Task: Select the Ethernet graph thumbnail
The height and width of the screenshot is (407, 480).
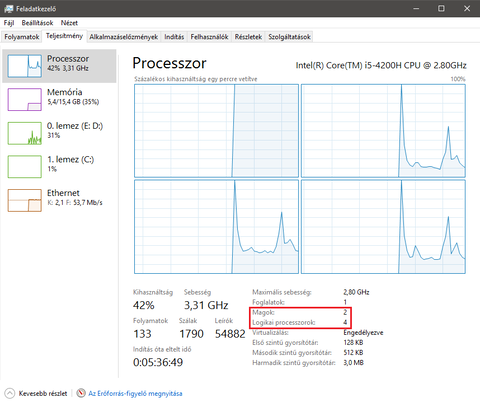Action: pyautogui.click(x=25, y=200)
